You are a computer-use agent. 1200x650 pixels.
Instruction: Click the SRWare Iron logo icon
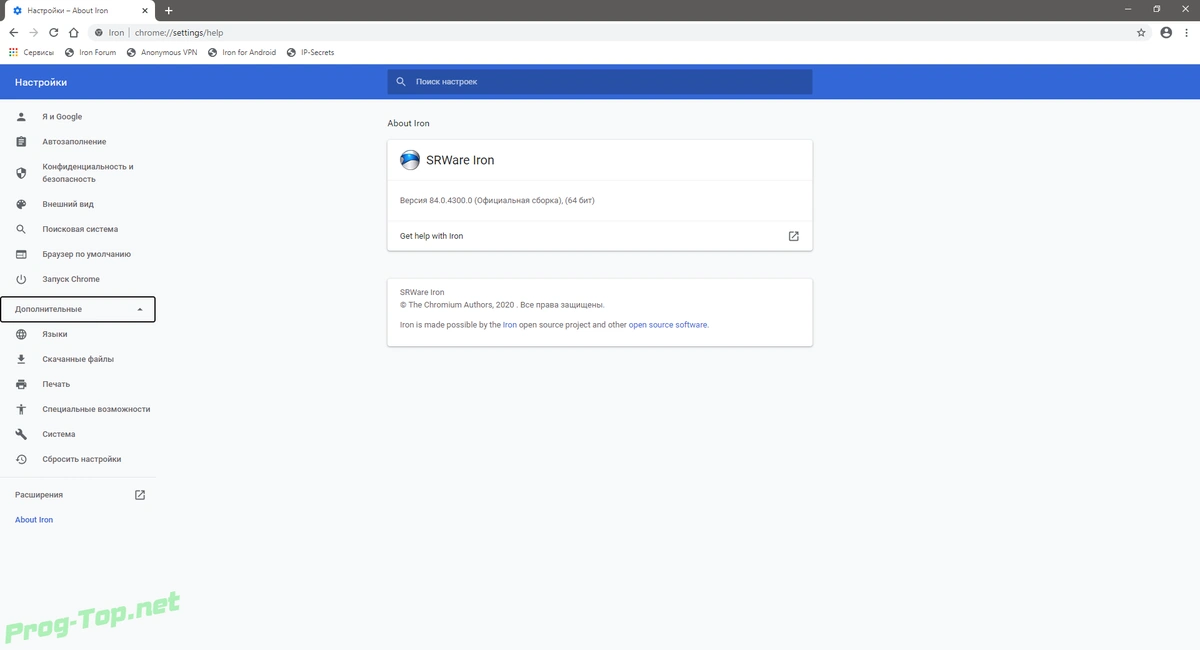(x=410, y=160)
